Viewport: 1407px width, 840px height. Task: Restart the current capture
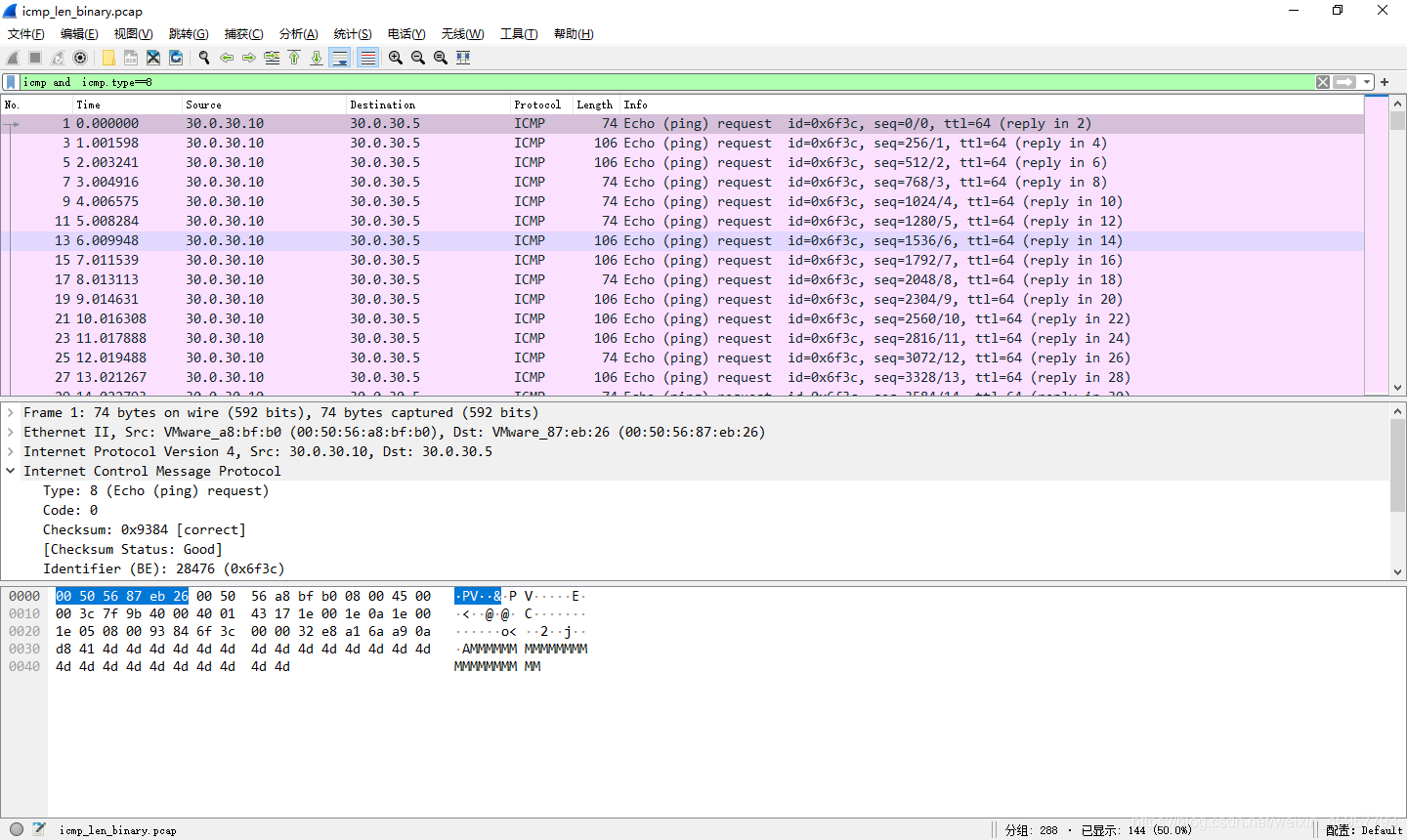pos(58,58)
